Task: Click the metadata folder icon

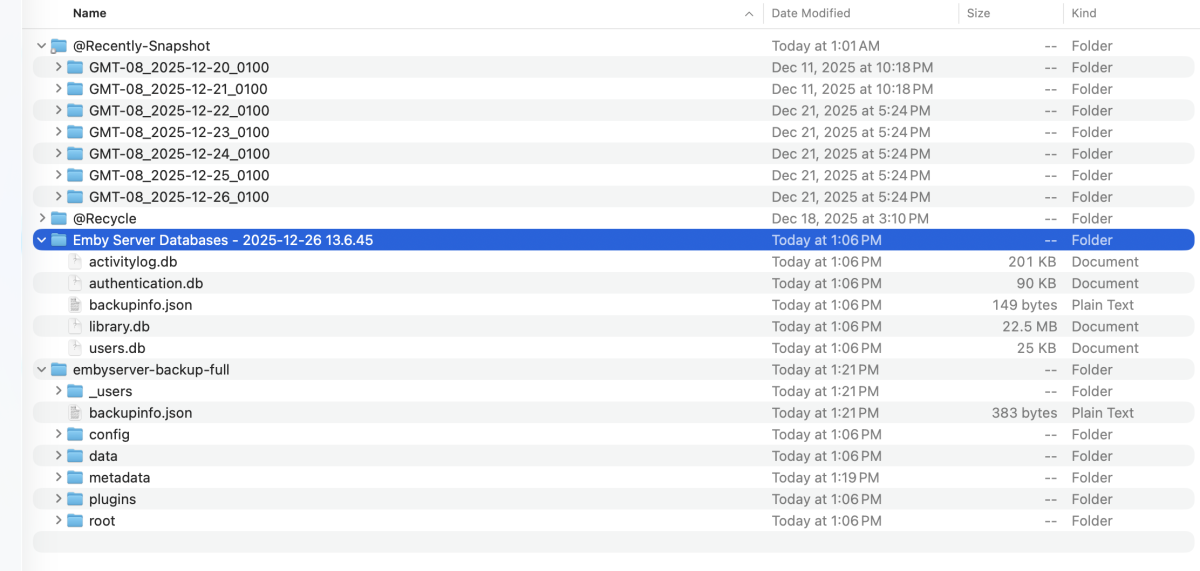Action: pos(75,477)
